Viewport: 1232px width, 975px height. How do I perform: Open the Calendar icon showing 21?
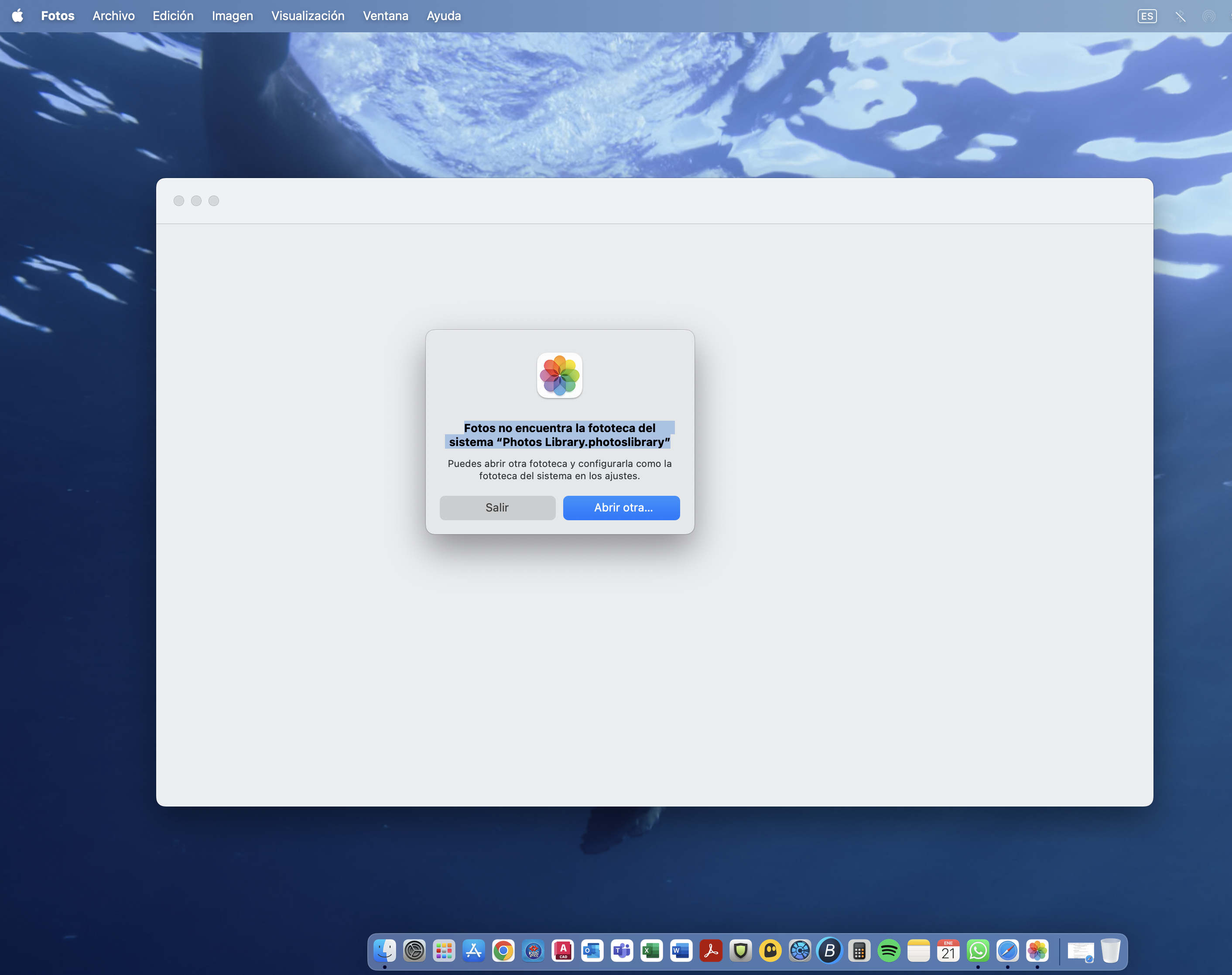tap(948, 951)
